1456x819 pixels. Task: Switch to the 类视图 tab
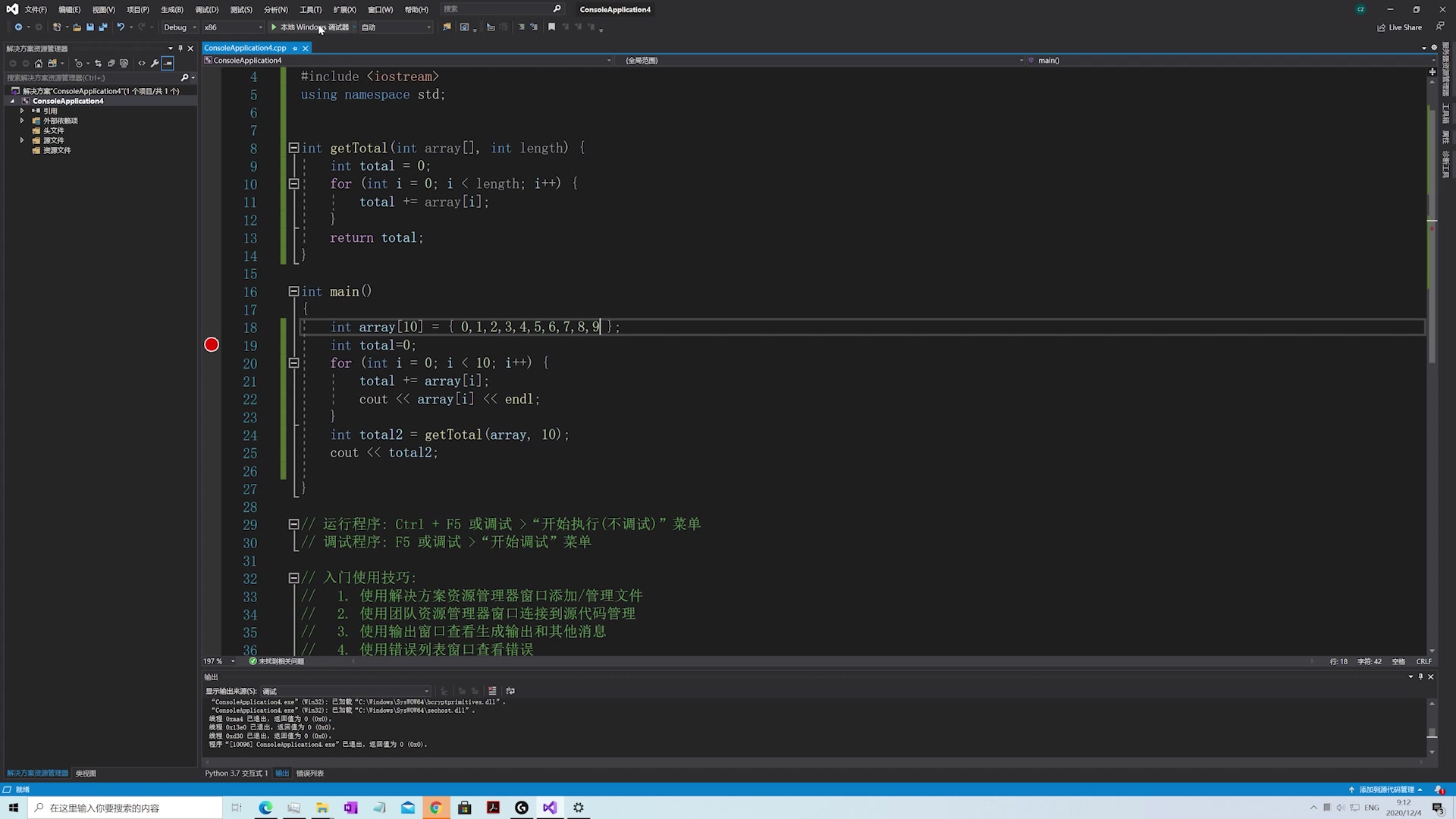[x=86, y=773]
